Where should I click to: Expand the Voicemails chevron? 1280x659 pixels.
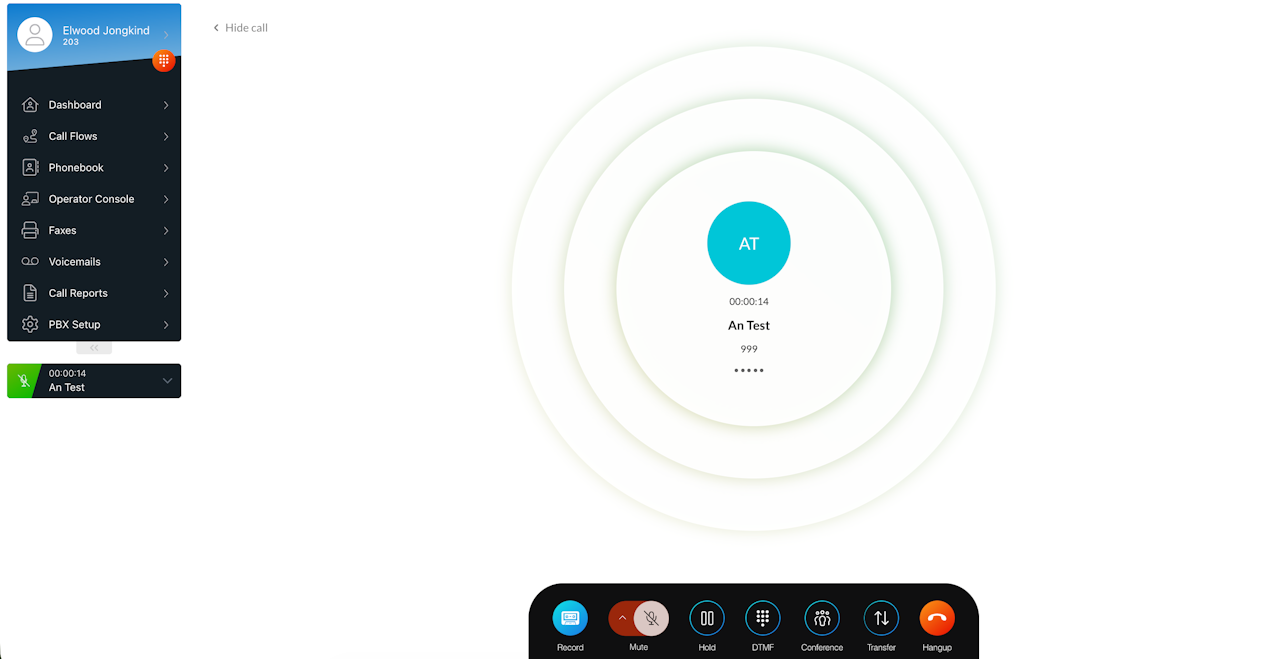tap(166, 262)
